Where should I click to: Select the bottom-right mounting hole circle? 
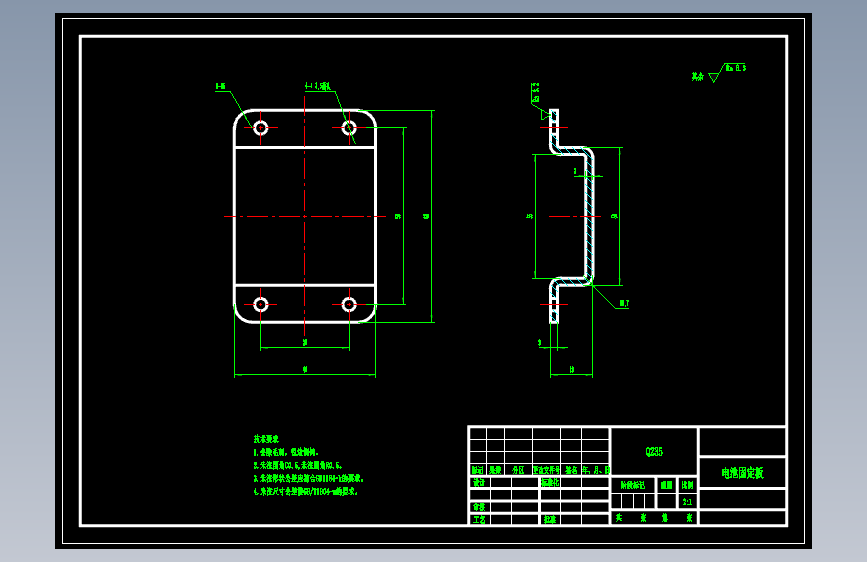tap(349, 304)
